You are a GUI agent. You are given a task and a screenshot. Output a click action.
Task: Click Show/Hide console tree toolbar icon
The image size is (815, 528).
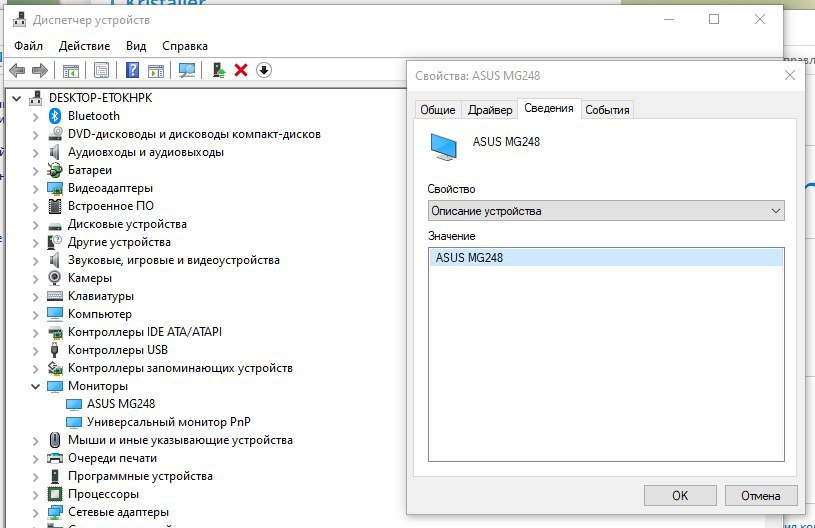coord(71,70)
